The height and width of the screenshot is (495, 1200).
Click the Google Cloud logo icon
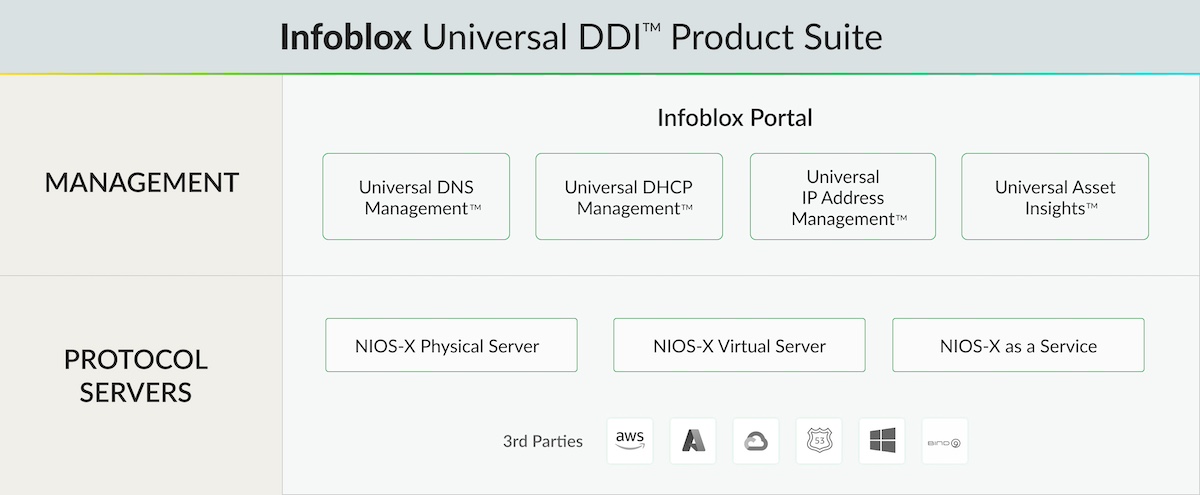pyautogui.click(x=755, y=441)
